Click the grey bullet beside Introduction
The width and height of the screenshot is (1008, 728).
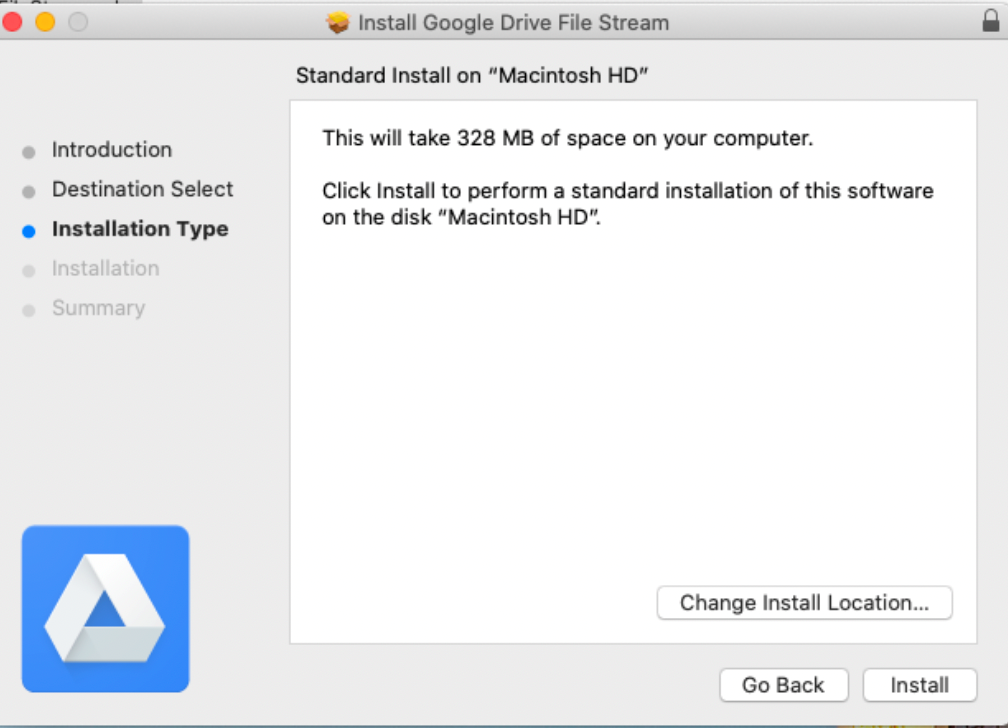28,152
